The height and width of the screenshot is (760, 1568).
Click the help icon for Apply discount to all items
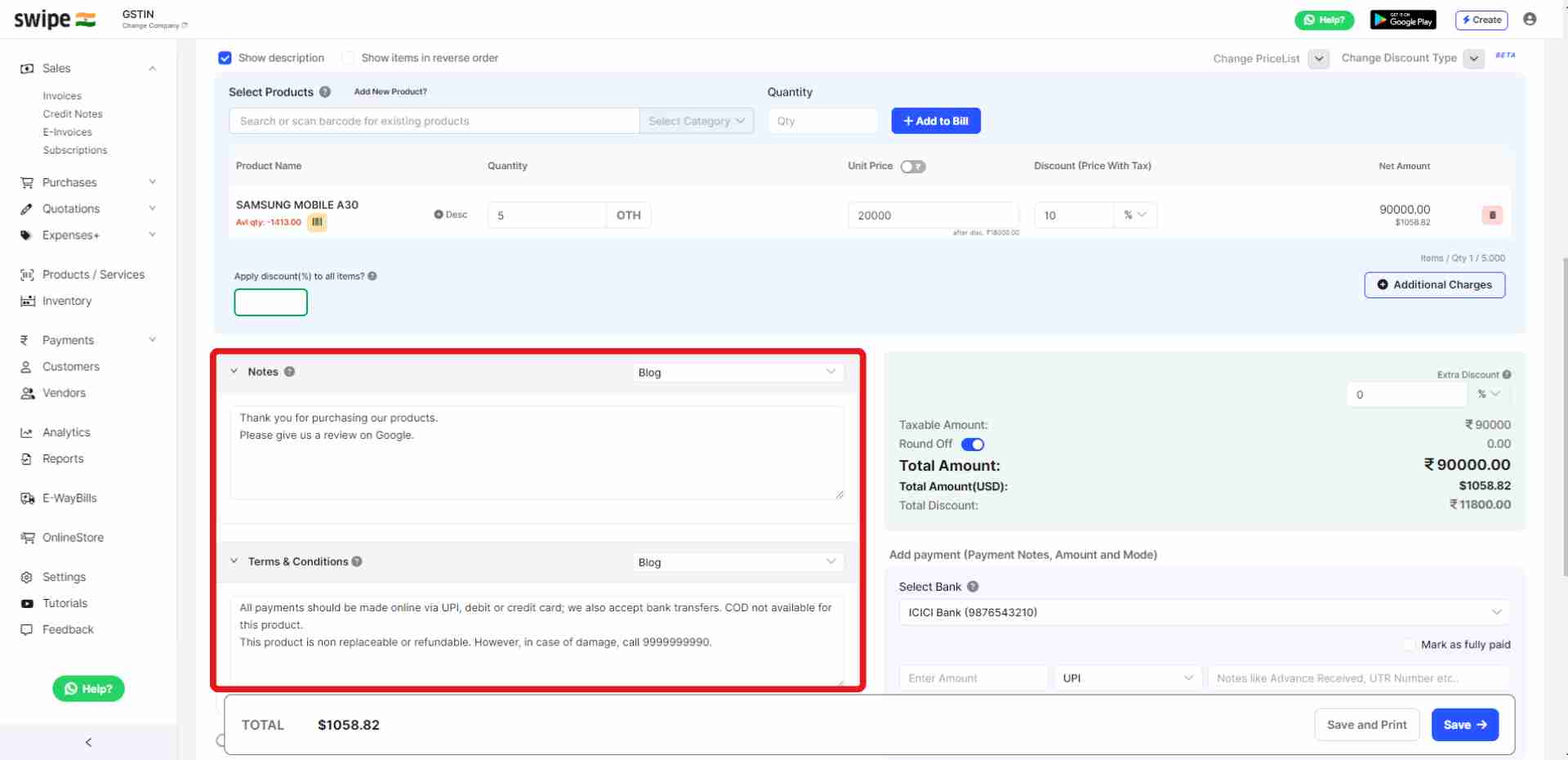372,276
